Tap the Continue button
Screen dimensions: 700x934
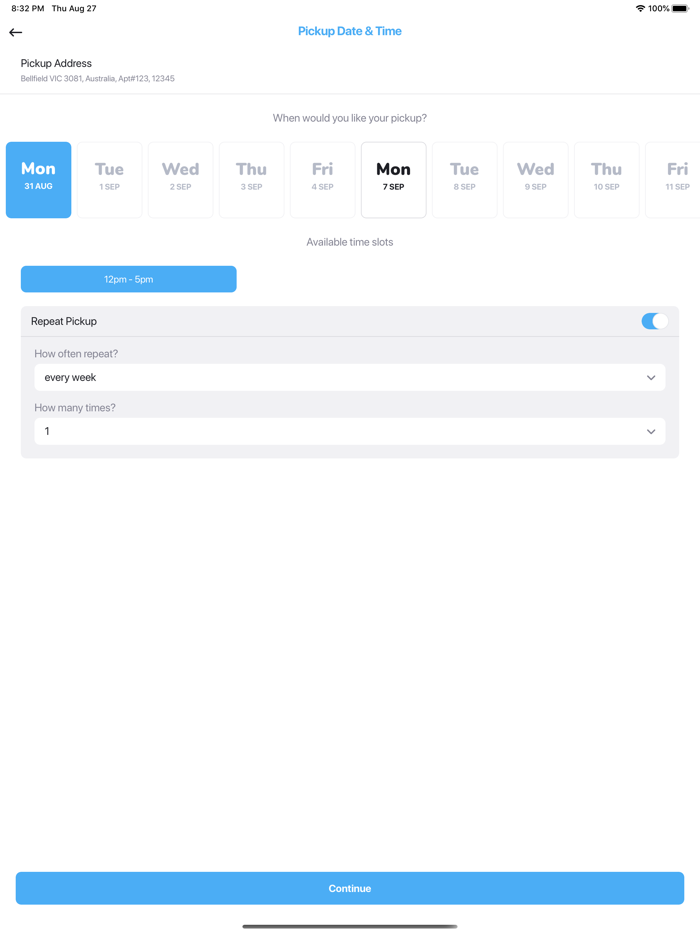[x=350, y=888]
